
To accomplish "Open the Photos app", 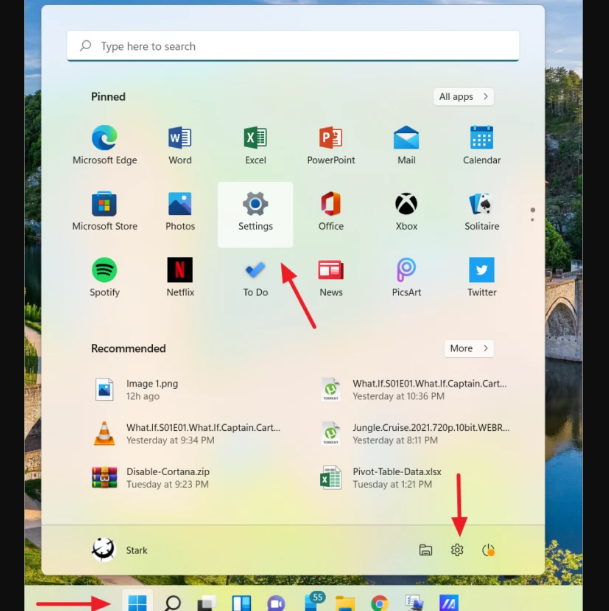I will 180,211.
